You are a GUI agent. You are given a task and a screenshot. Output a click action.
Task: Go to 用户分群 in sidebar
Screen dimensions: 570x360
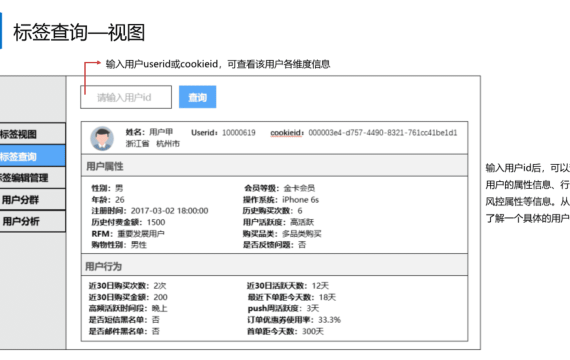(32, 200)
